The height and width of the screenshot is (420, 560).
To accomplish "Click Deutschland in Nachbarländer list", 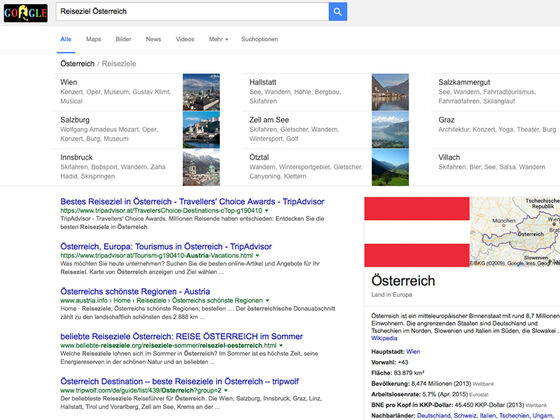I will coord(434,416).
